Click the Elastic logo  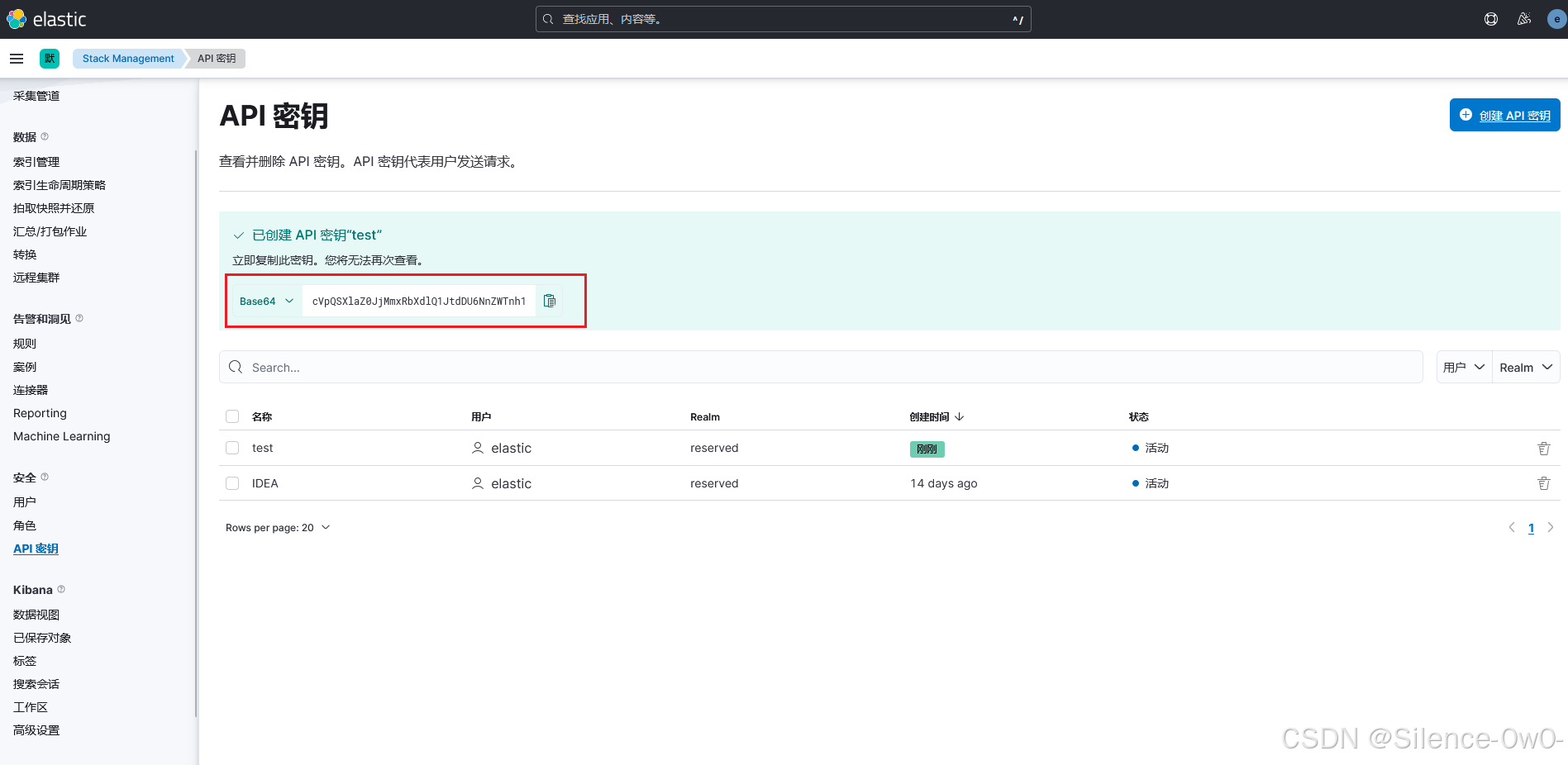coord(46,19)
